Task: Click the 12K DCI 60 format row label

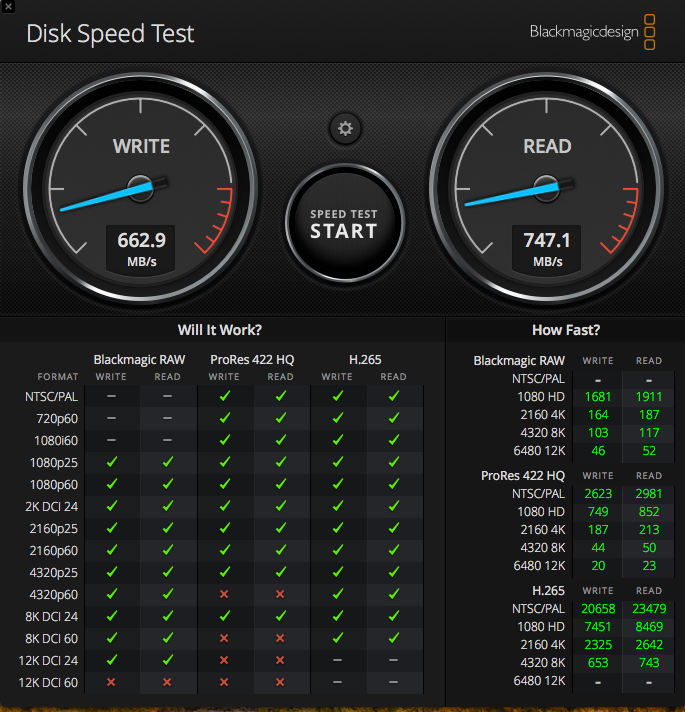Action: (x=48, y=682)
